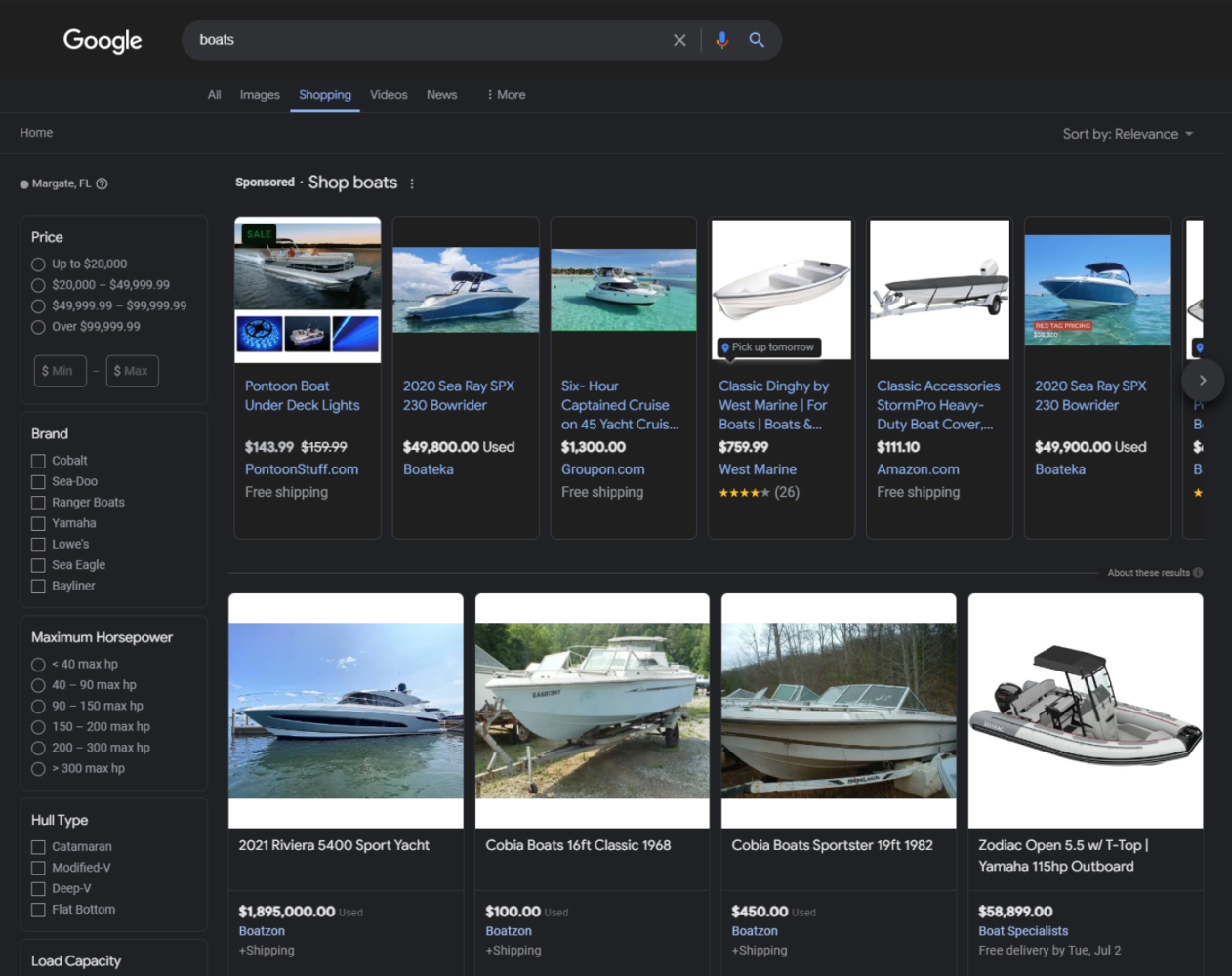Open the location help icon near Margate, FL

102,183
